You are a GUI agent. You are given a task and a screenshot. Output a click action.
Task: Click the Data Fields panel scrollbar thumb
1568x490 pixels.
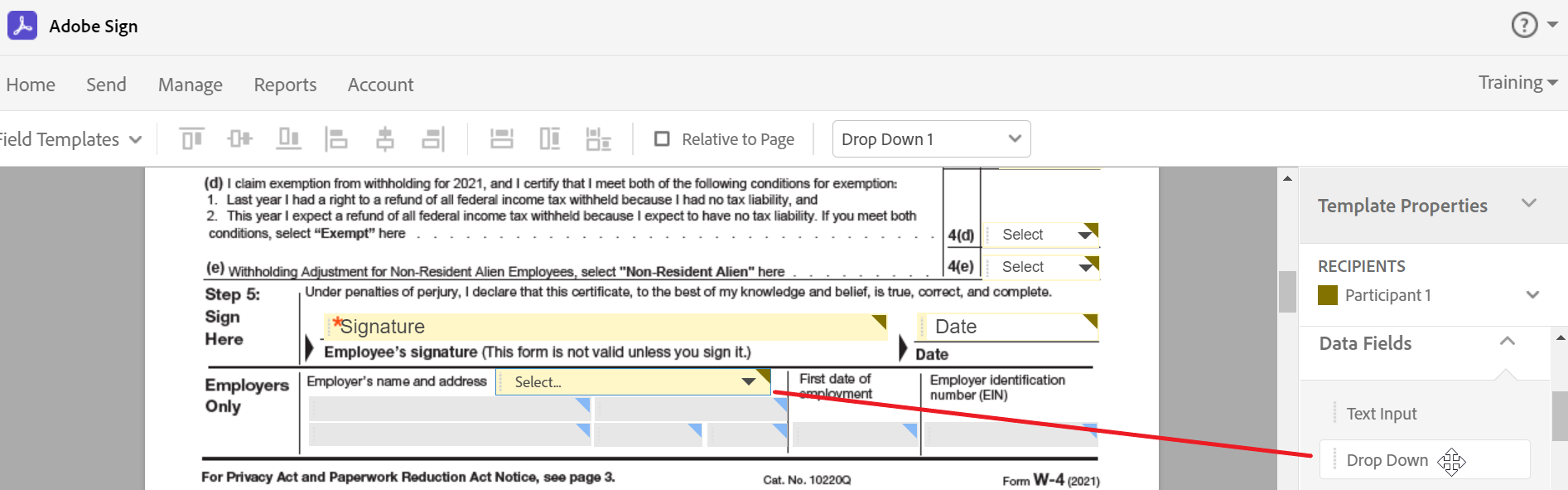click(x=1560, y=416)
